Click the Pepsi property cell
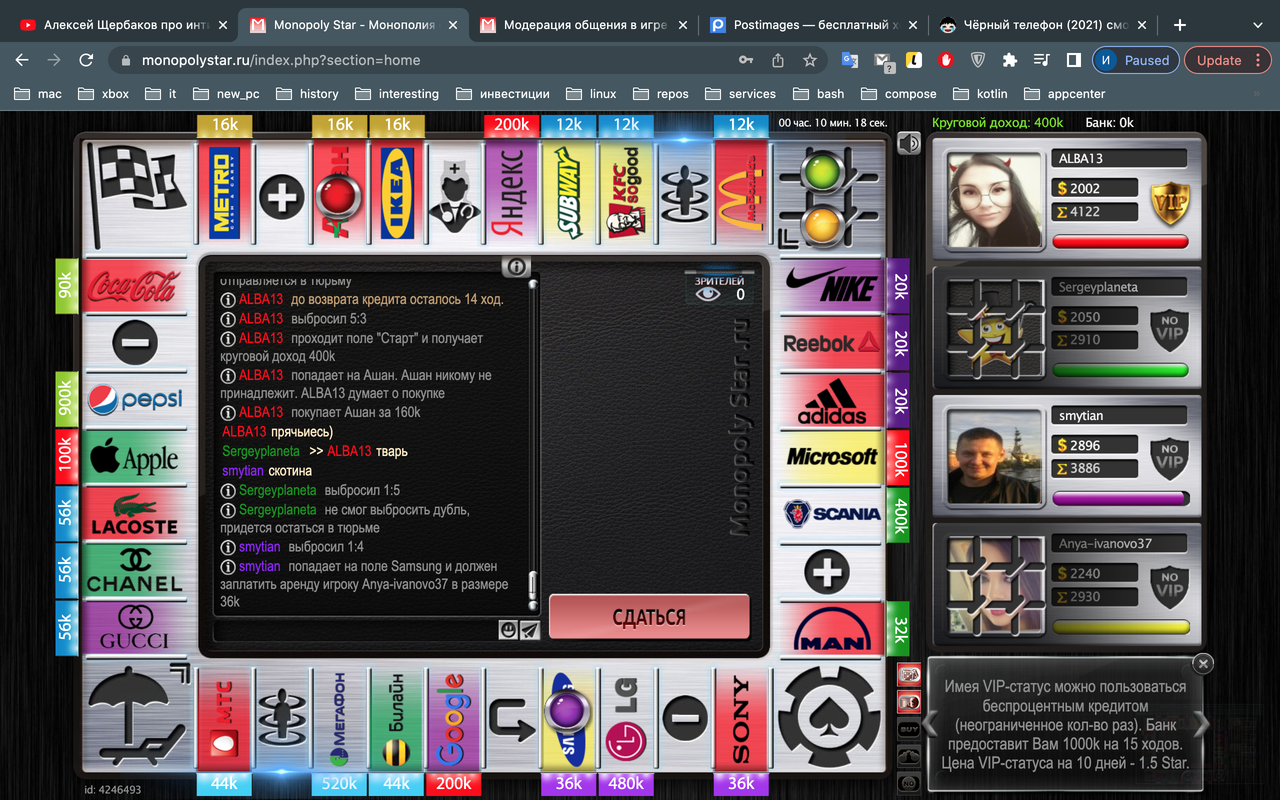Image resolution: width=1280 pixels, height=800 pixels. click(133, 401)
